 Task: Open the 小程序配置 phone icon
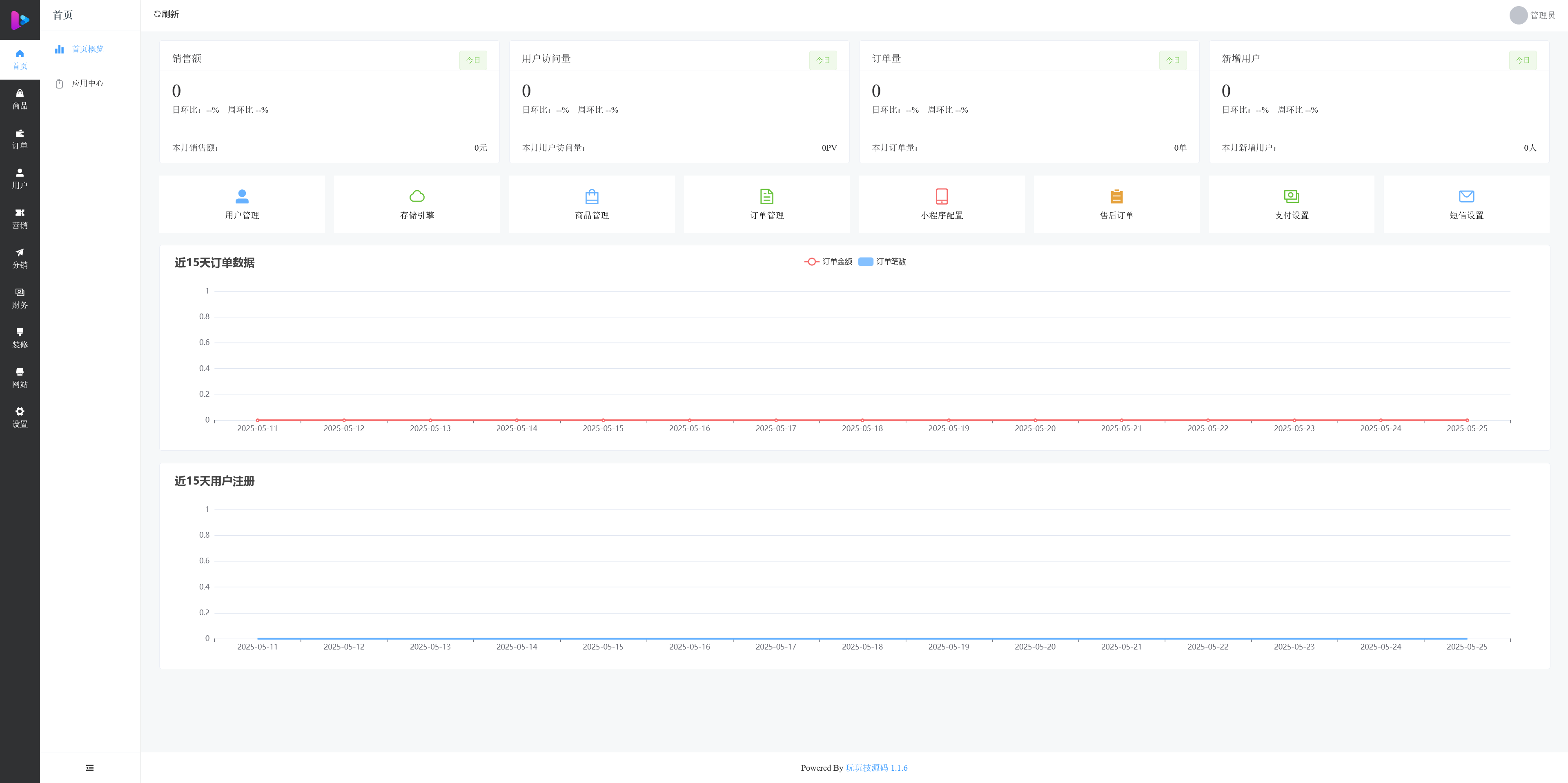coord(941,196)
